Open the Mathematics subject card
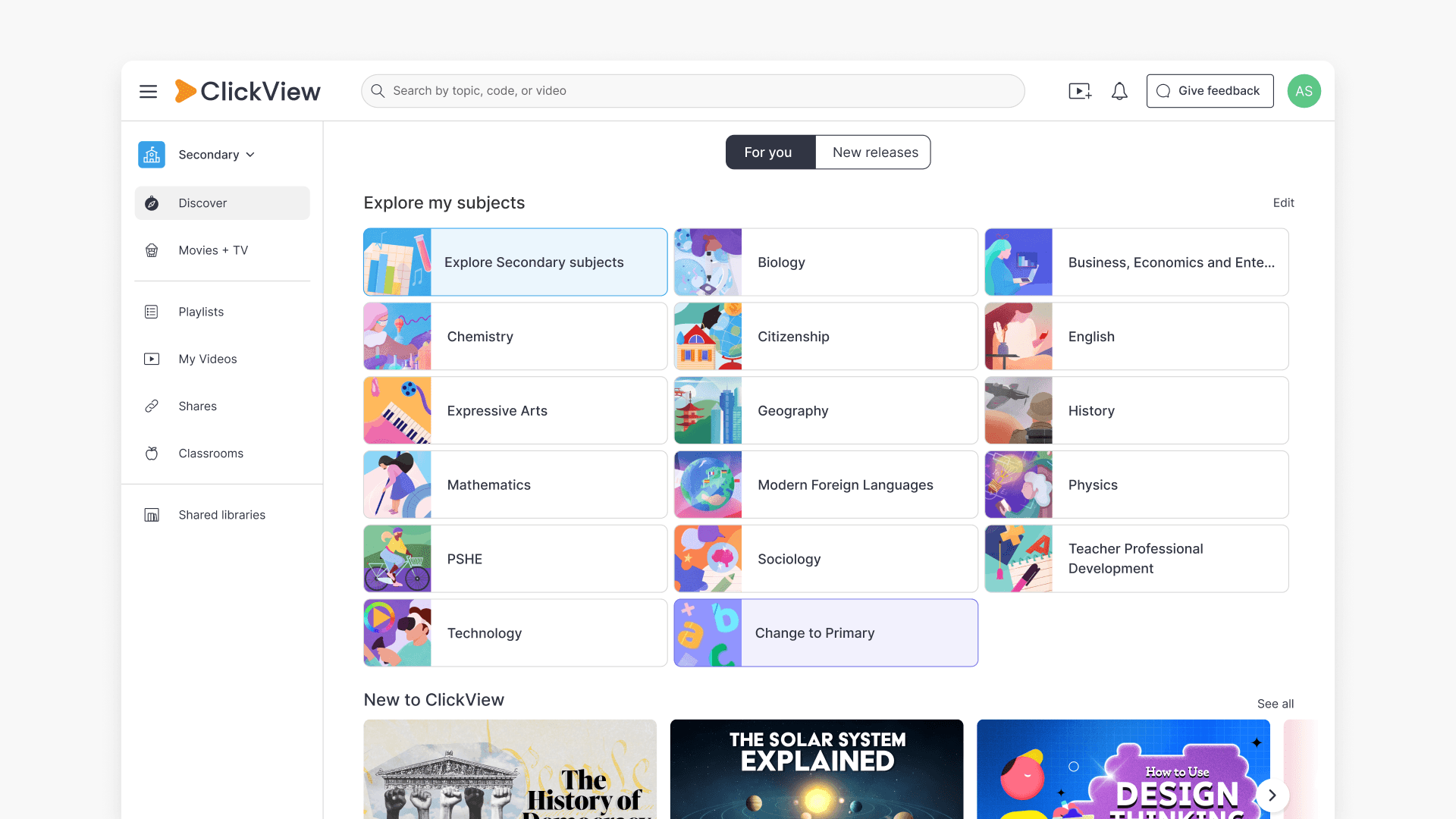The width and height of the screenshot is (1456, 819). point(516,485)
